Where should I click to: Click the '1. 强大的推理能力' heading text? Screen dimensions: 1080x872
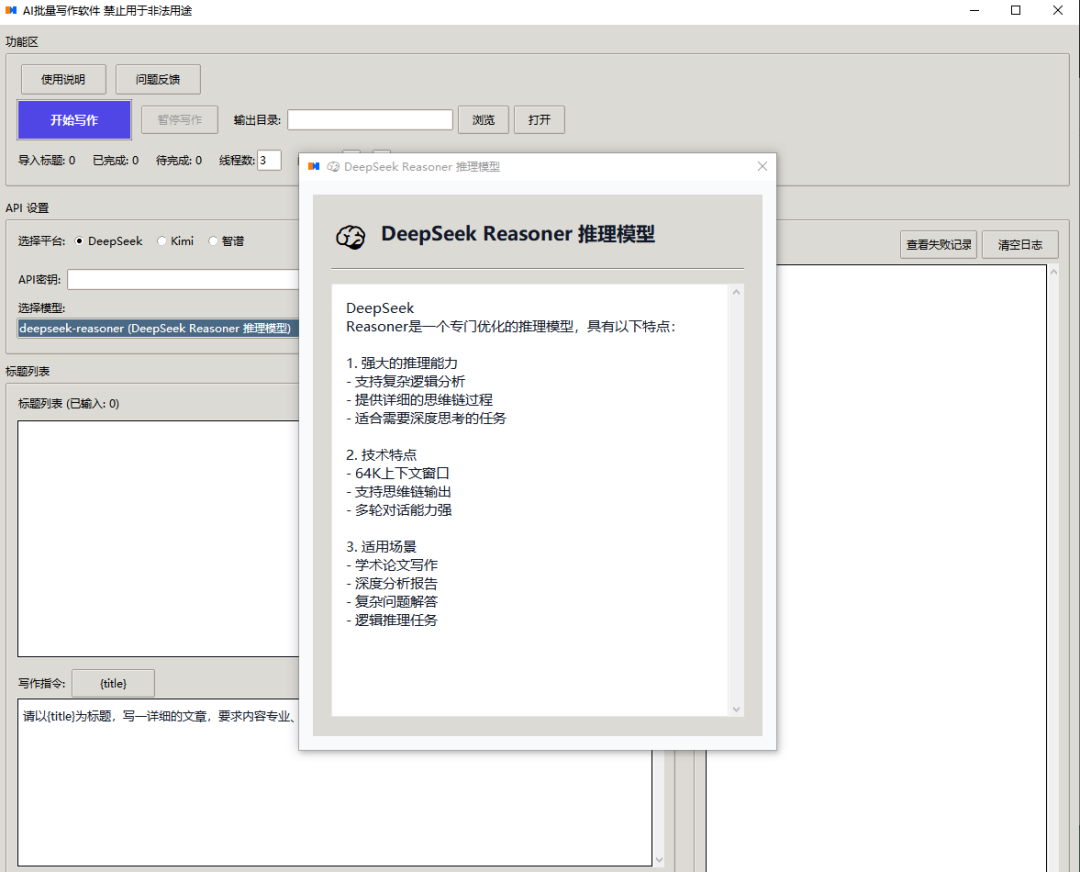click(402, 363)
